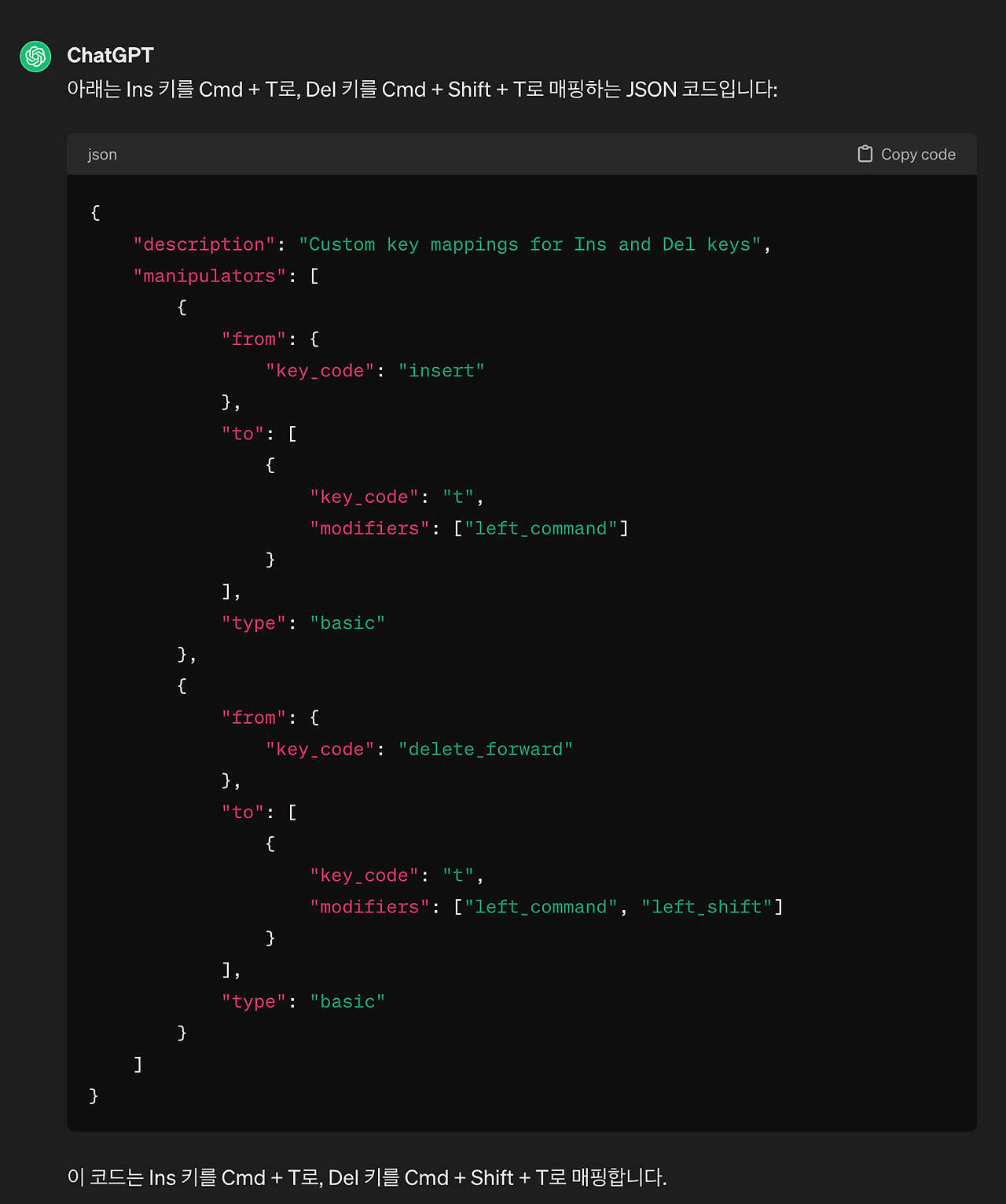Click the closing sentence starting "이 코드는 Ins 키를"
Screen dimensions: 1006x1204
(367, 1177)
